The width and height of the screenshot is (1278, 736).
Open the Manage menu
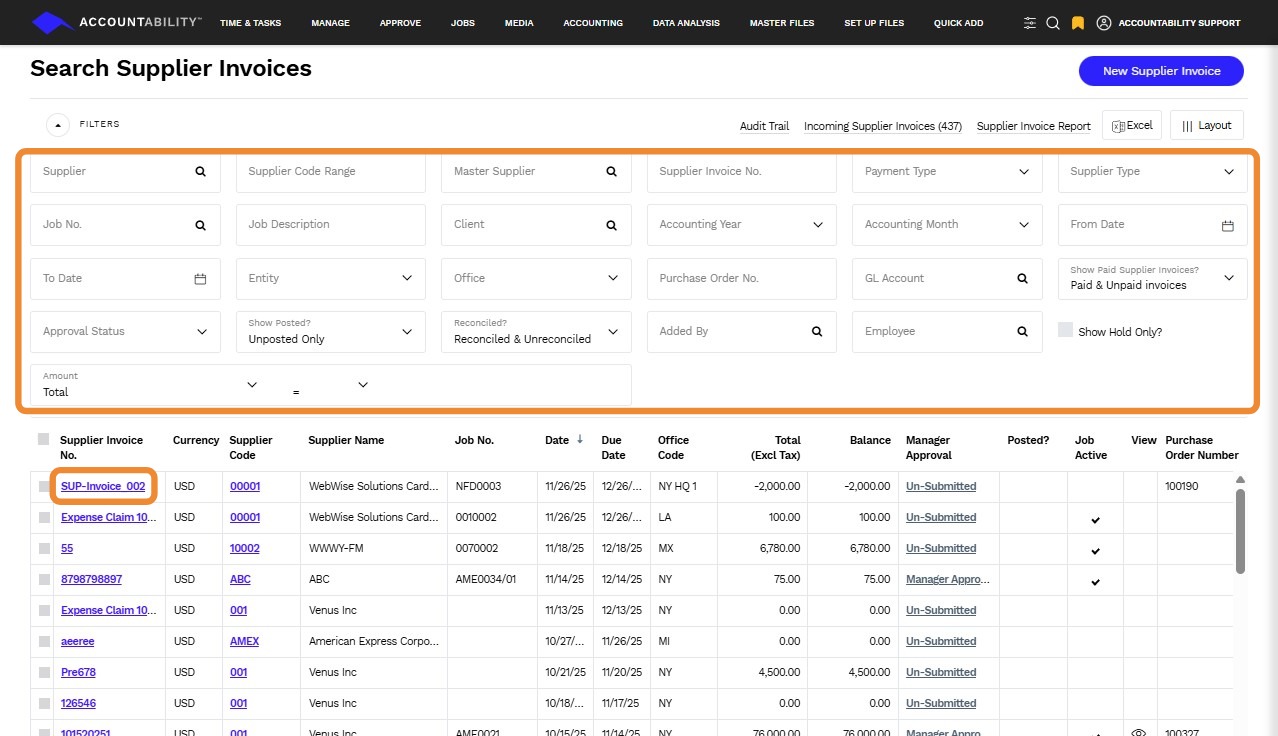[330, 23]
